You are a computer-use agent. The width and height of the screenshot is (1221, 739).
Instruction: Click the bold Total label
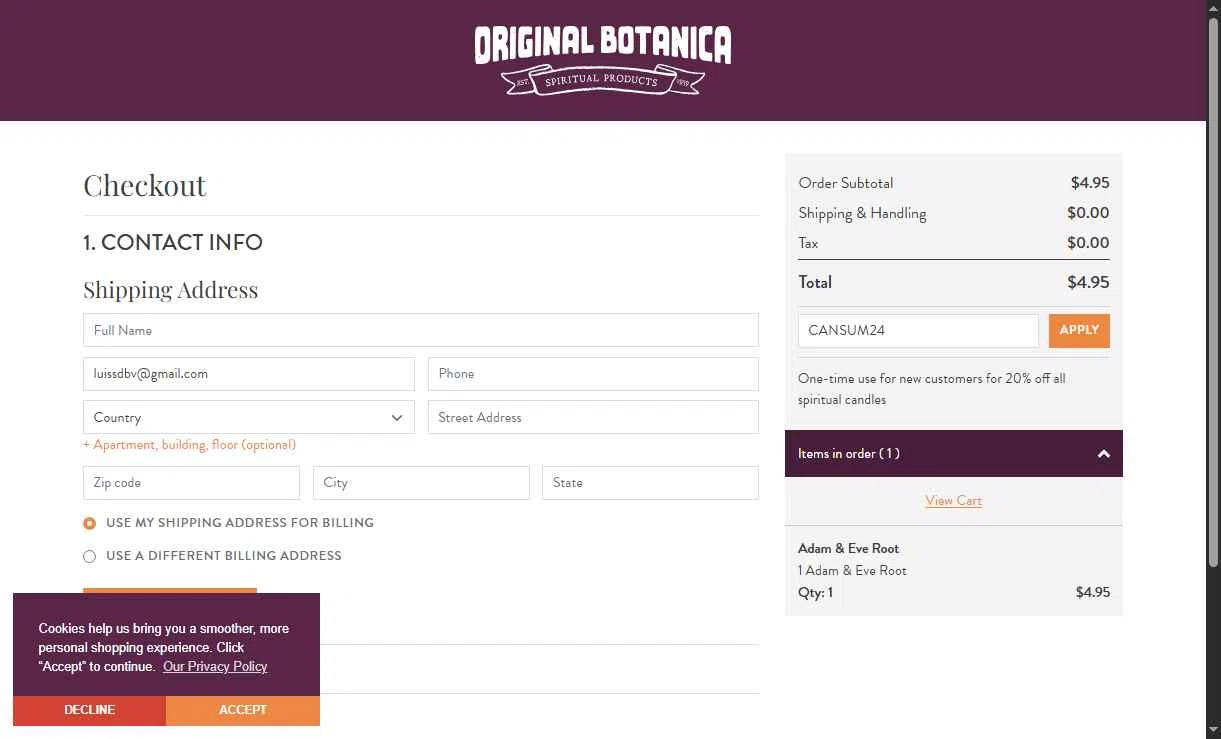pyautogui.click(x=815, y=282)
